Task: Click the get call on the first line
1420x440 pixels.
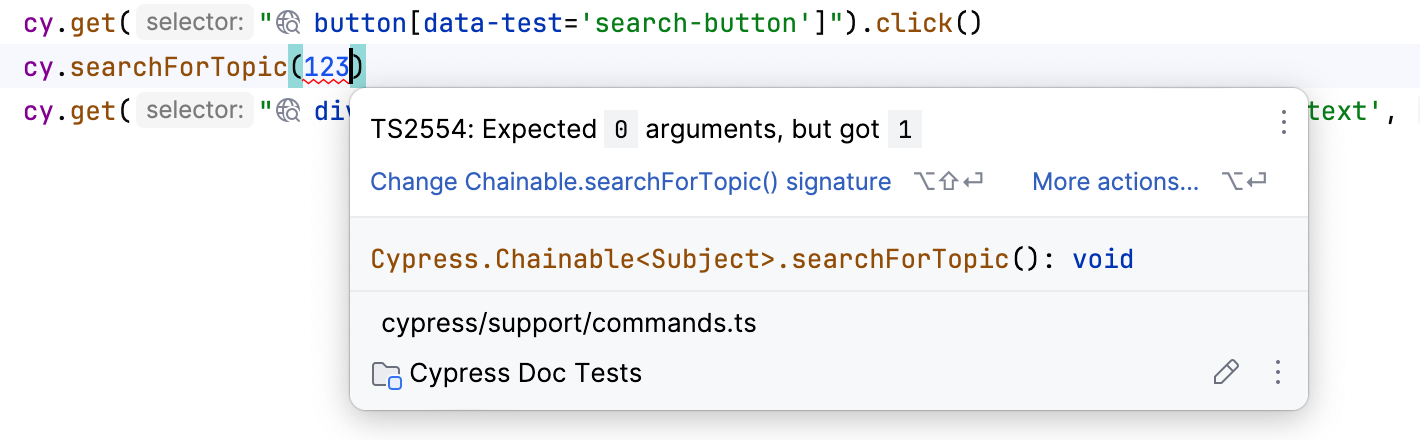Action: point(93,23)
